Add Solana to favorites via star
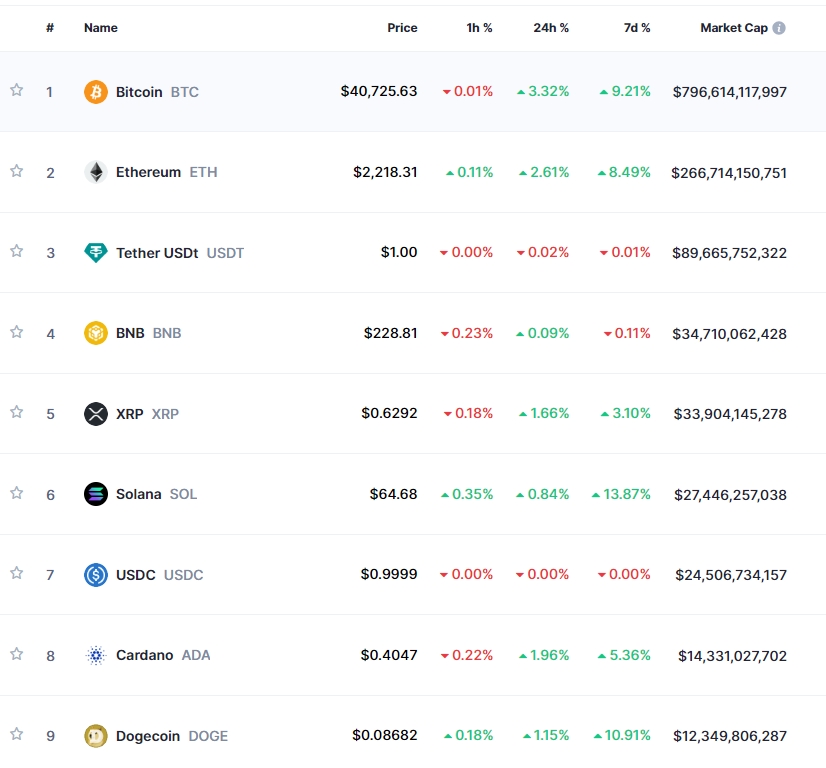 [16, 493]
